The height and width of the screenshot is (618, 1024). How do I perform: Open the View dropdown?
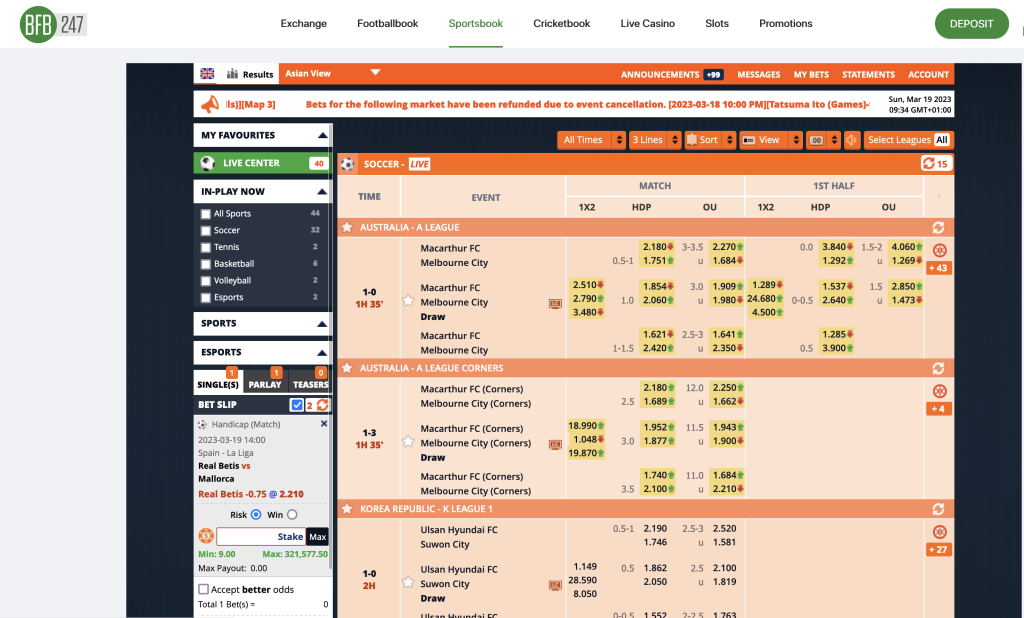coord(771,140)
